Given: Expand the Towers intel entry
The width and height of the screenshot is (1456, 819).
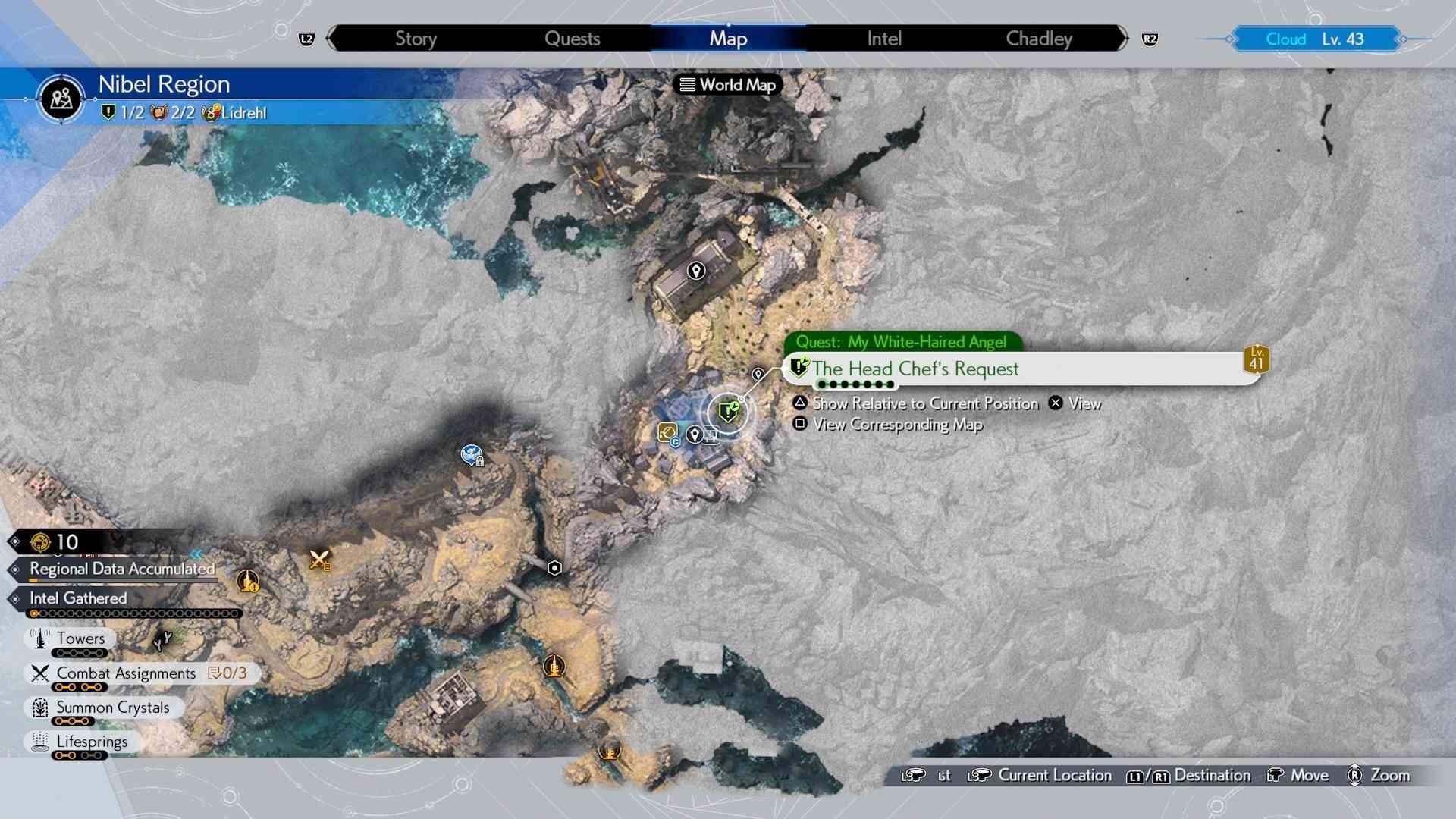Looking at the screenshot, I should tap(80, 639).
